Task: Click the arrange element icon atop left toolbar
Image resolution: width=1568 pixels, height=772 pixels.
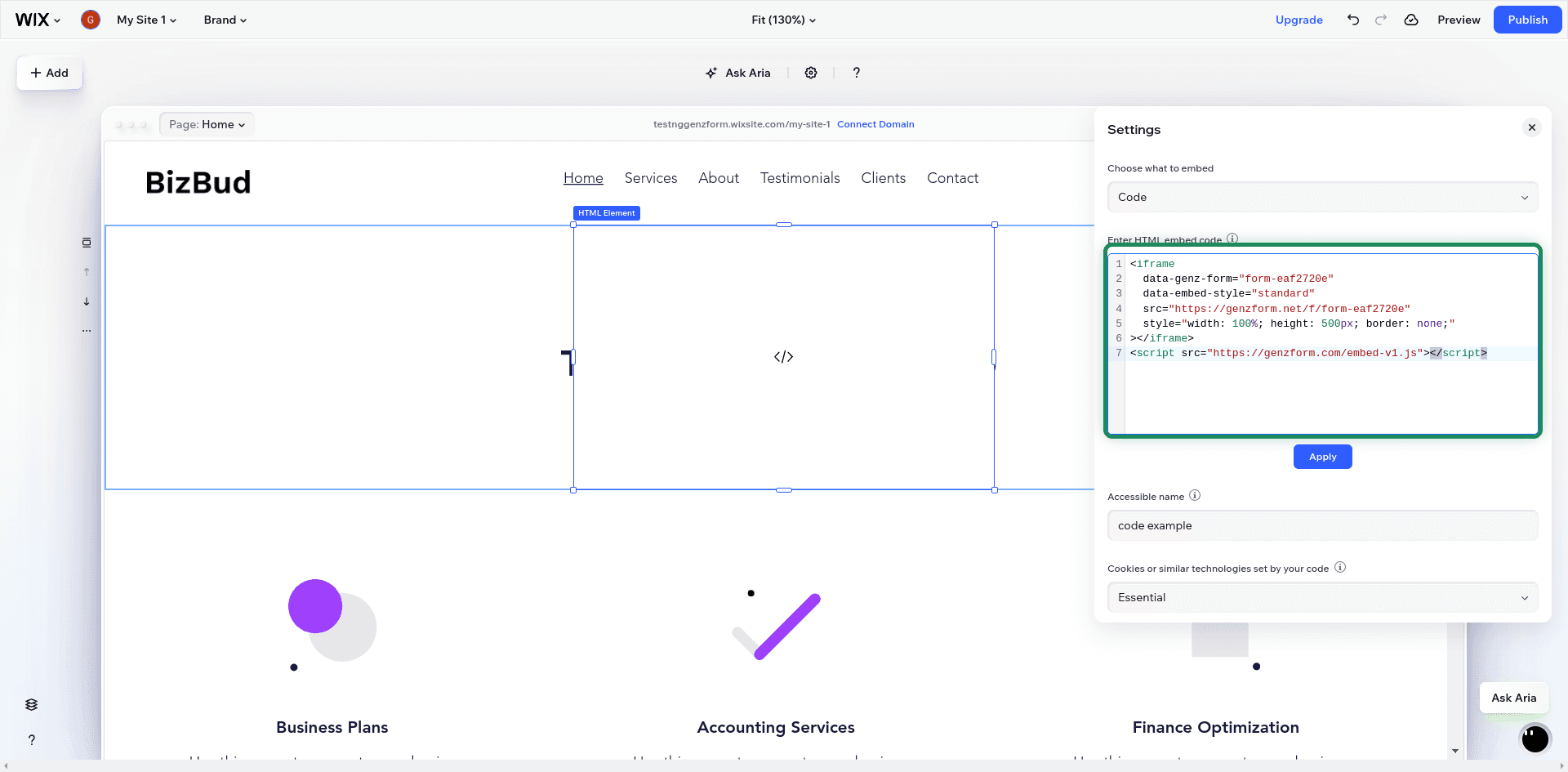Action: 86,242
